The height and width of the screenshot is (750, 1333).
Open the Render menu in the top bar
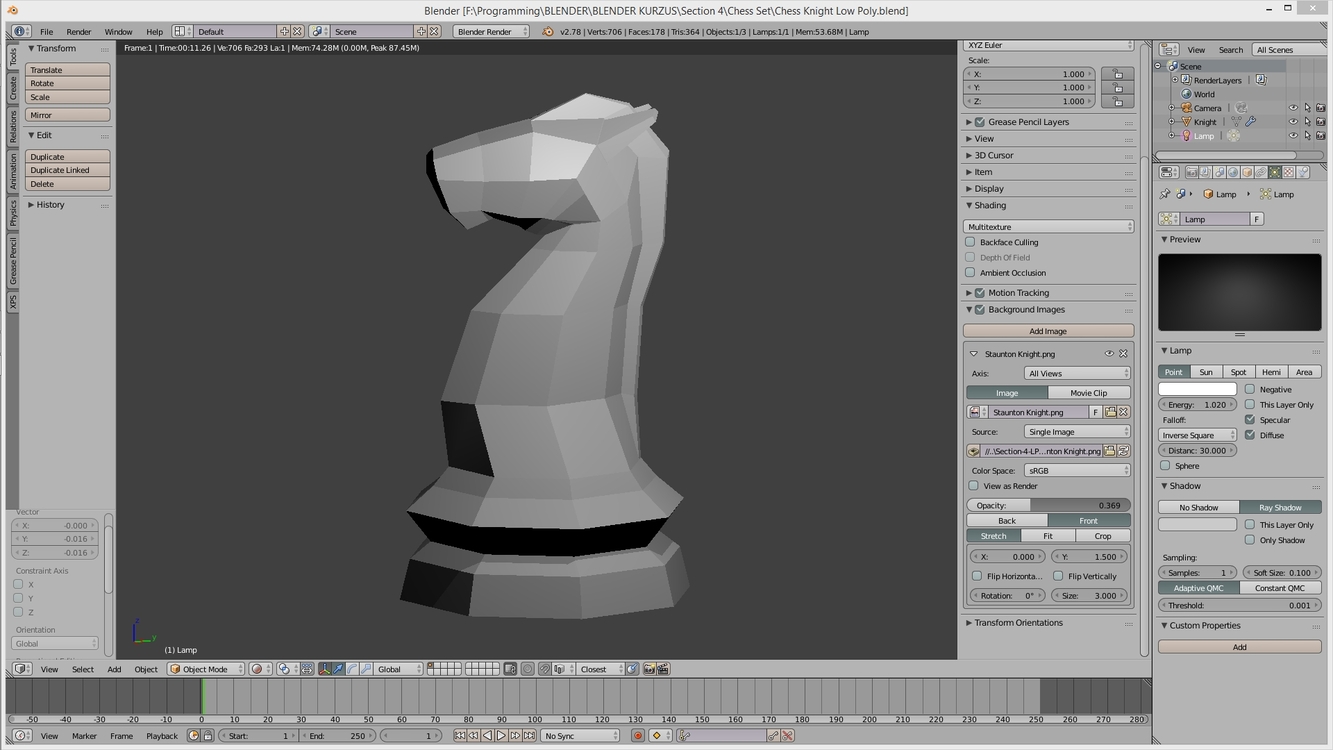pos(78,31)
